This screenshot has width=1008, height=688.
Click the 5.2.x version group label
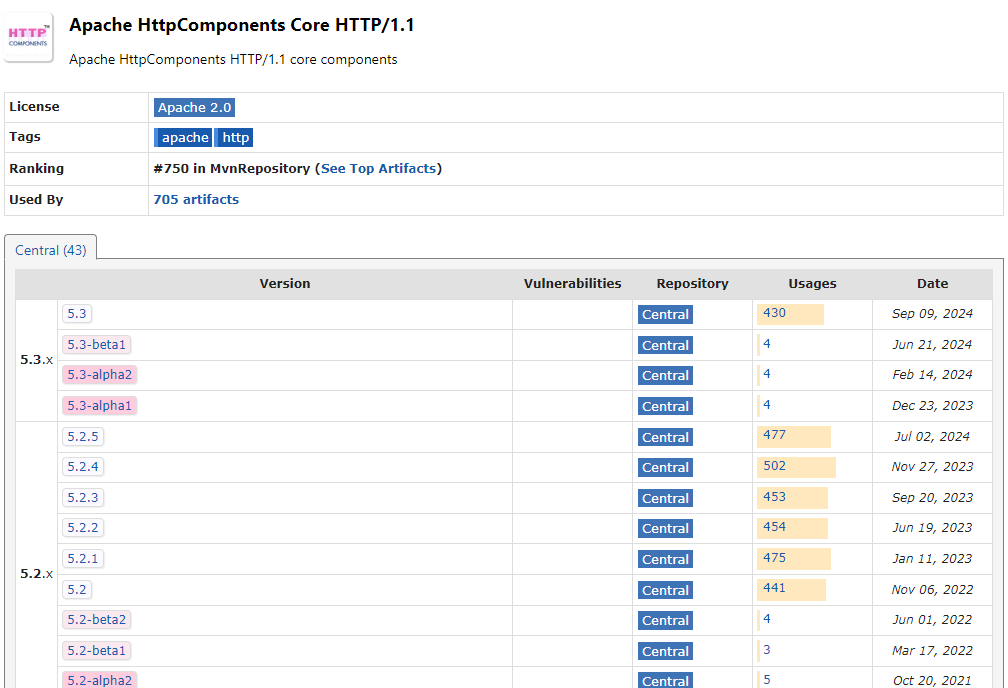click(37, 574)
